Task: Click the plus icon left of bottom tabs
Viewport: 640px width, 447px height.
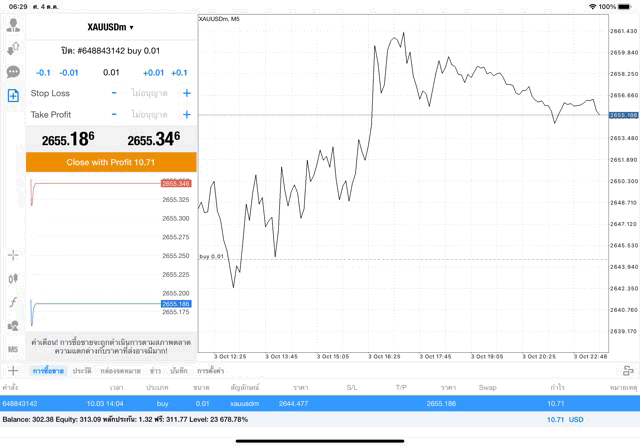Action: [12, 370]
